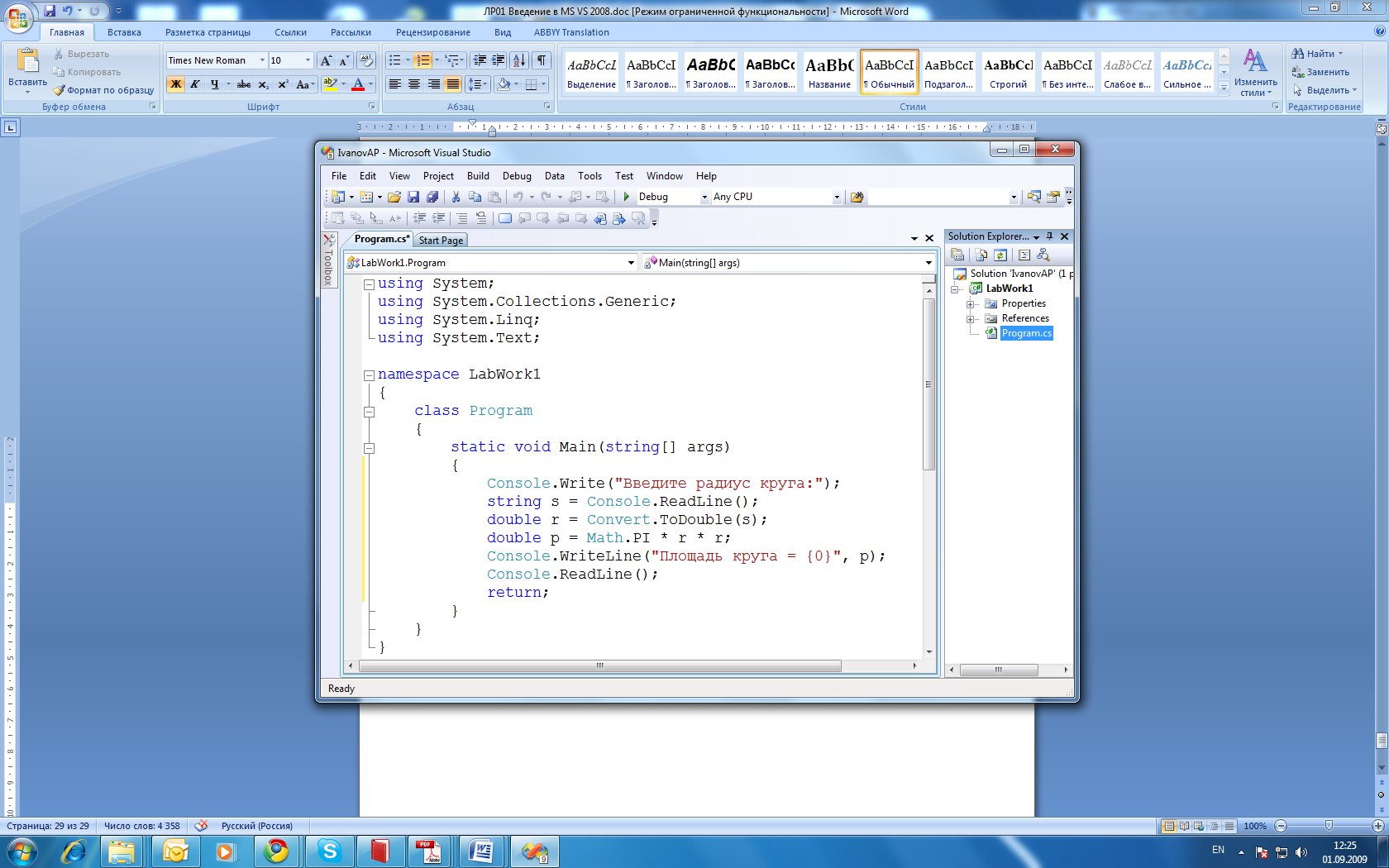Click Cut (Вырезать) in clipboard group
1389x868 pixels.
pyautogui.click(x=81, y=54)
